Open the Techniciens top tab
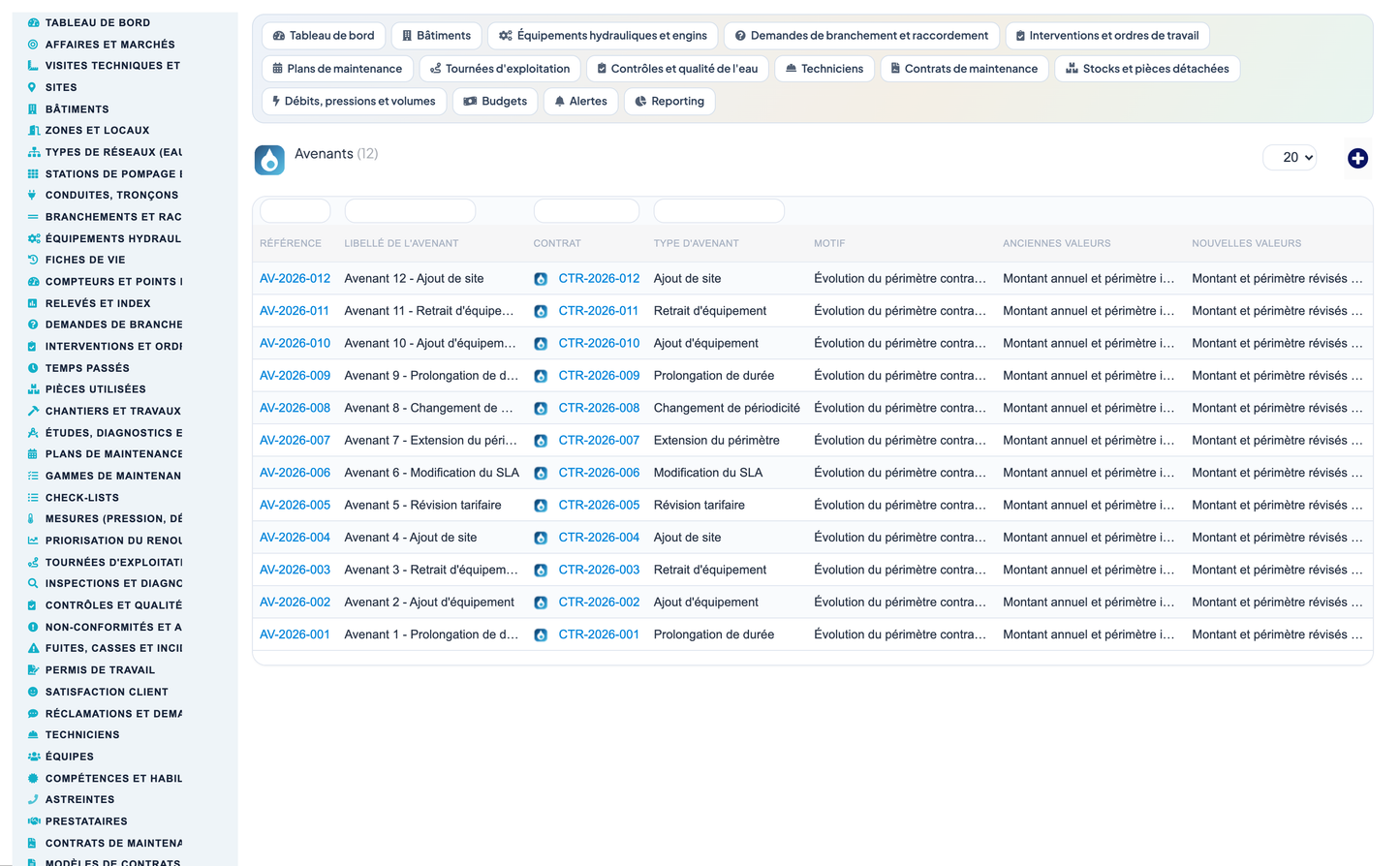 pos(824,69)
